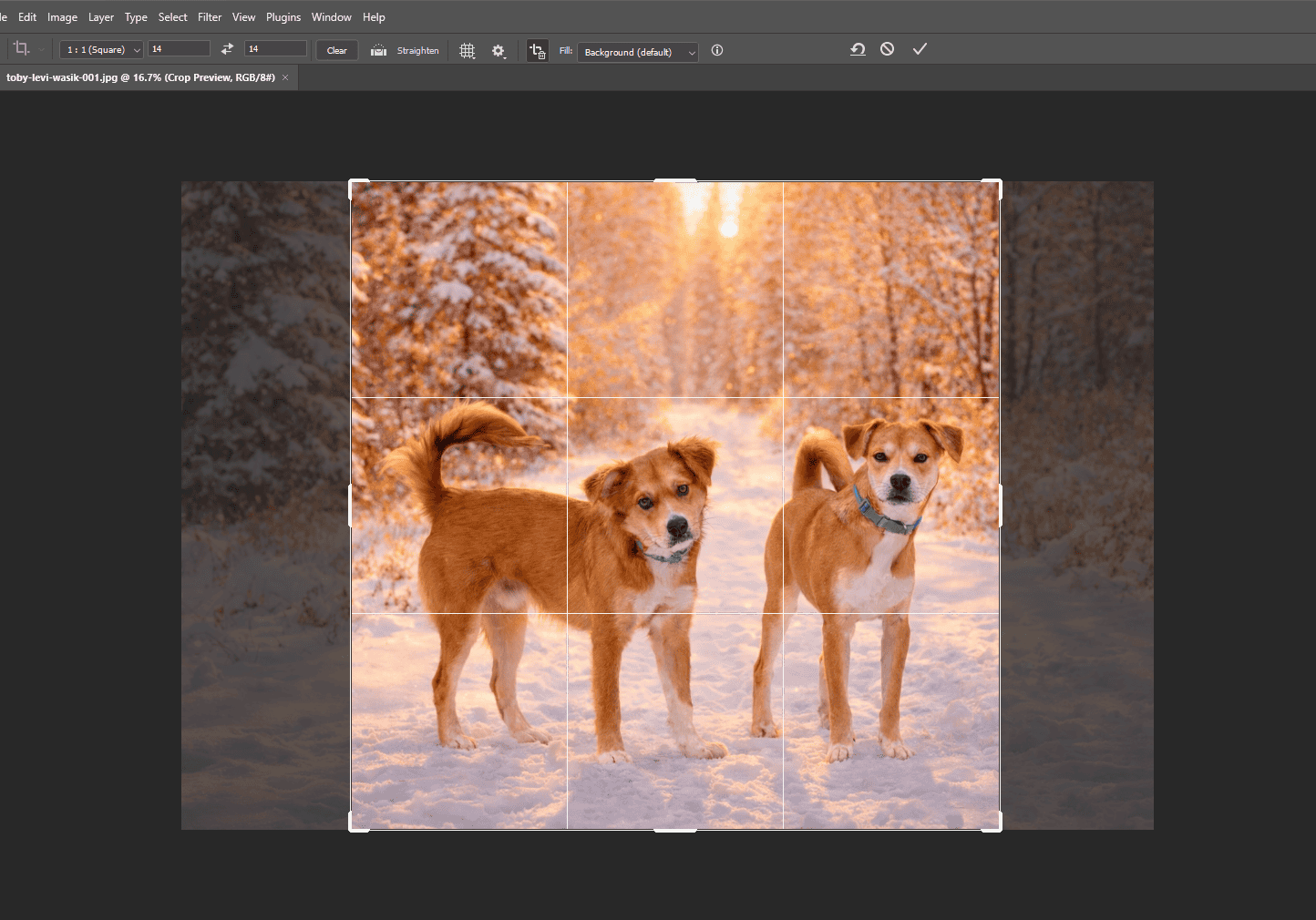Reset the crop box
Image resolution: width=1316 pixels, height=920 pixels.
pyautogui.click(x=857, y=49)
